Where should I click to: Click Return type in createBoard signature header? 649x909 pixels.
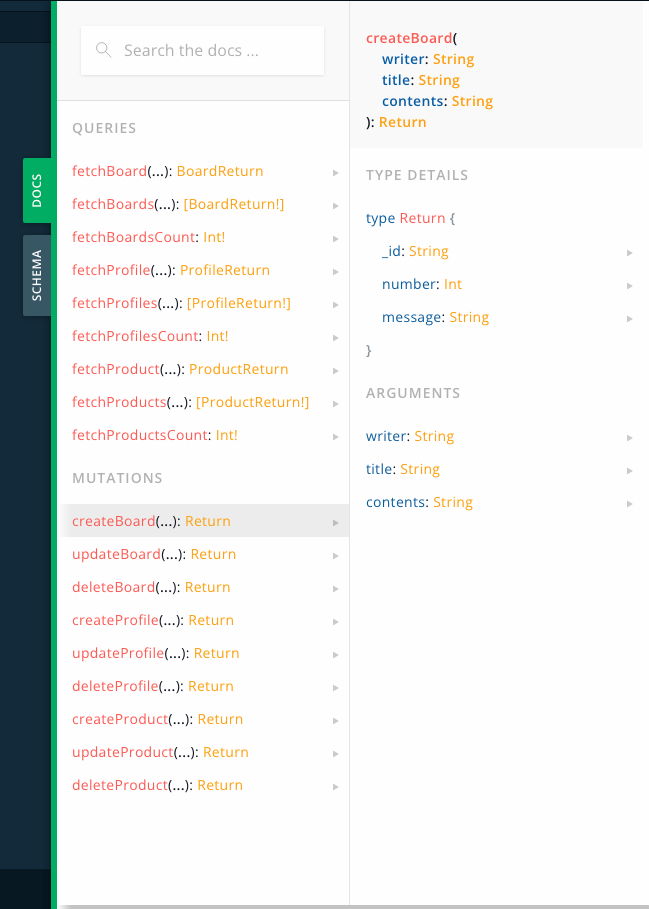point(403,122)
